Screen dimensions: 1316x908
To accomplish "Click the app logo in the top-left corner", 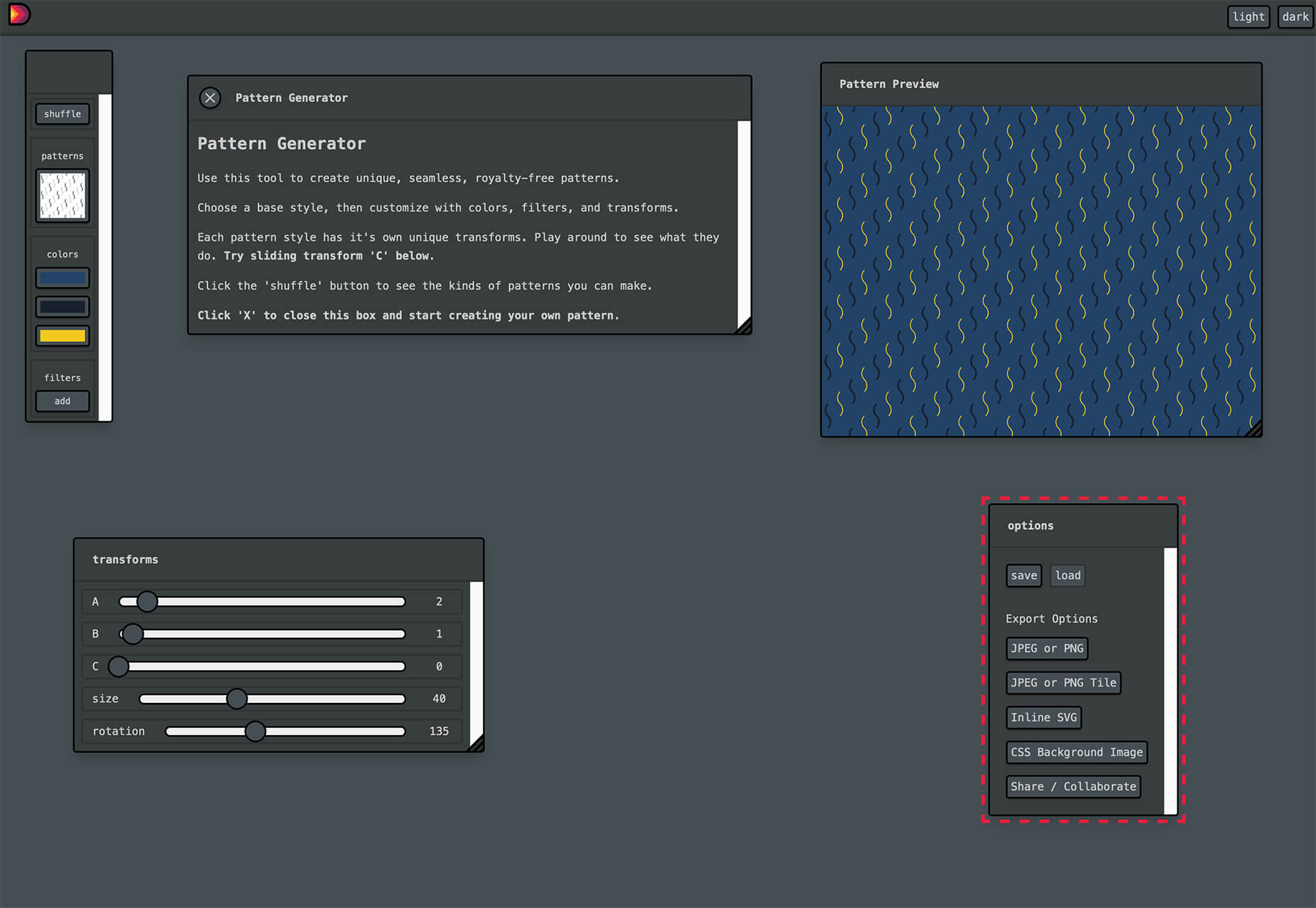I will tap(20, 15).
